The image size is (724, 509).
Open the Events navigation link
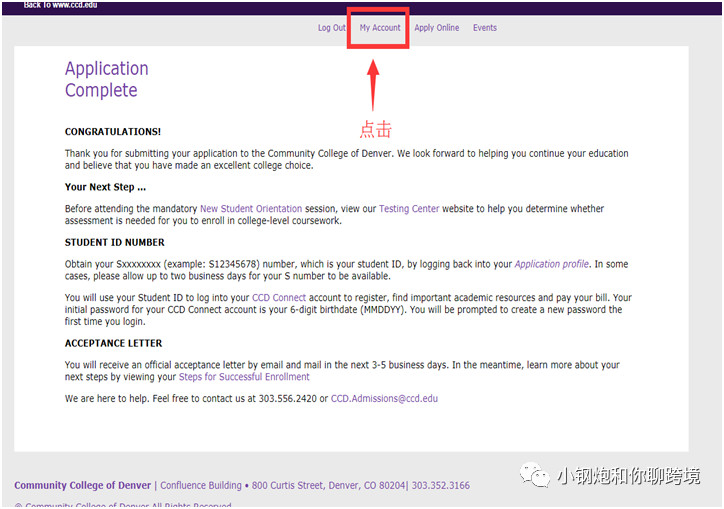(485, 28)
